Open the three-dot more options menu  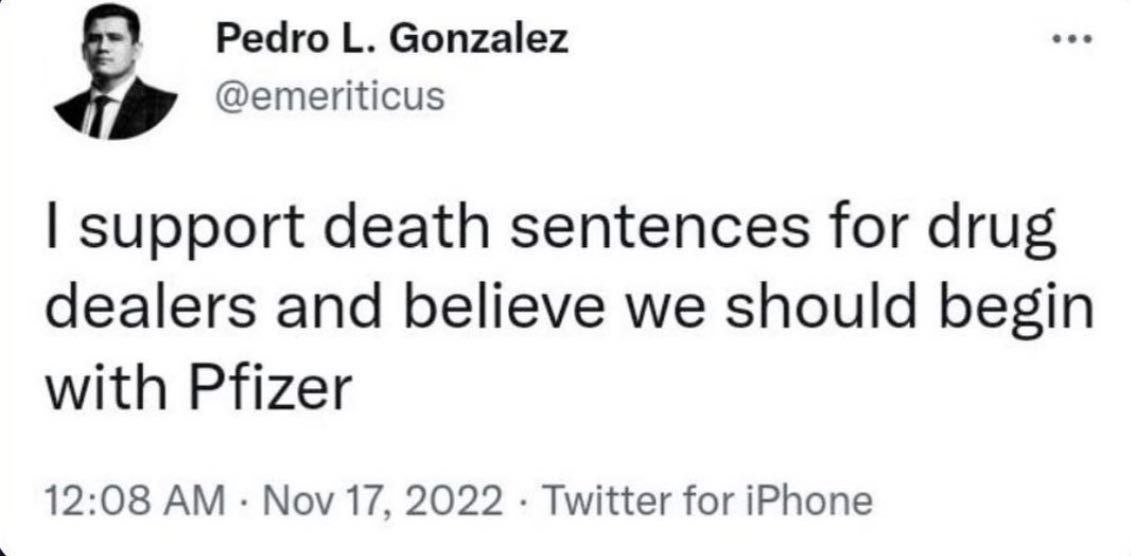1075,42
